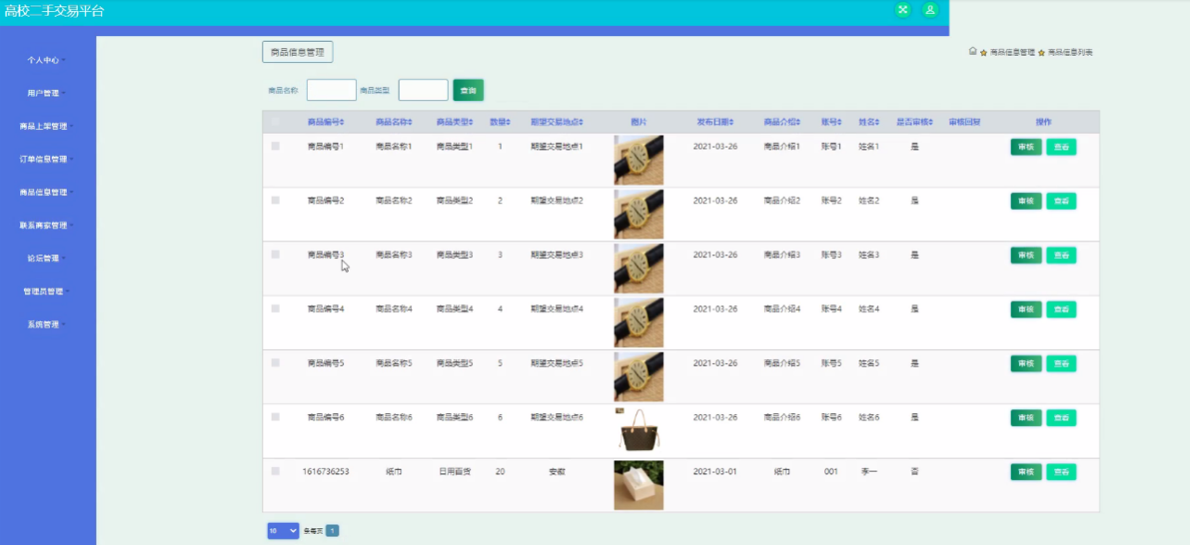Toggle the select-all checkbox in table header

[x=276, y=122]
